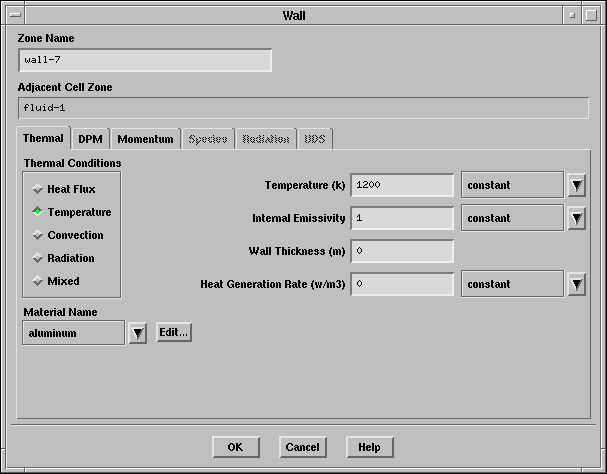Switch to the DPM tab
Viewport: 607px width, 474px height.
coord(91,139)
